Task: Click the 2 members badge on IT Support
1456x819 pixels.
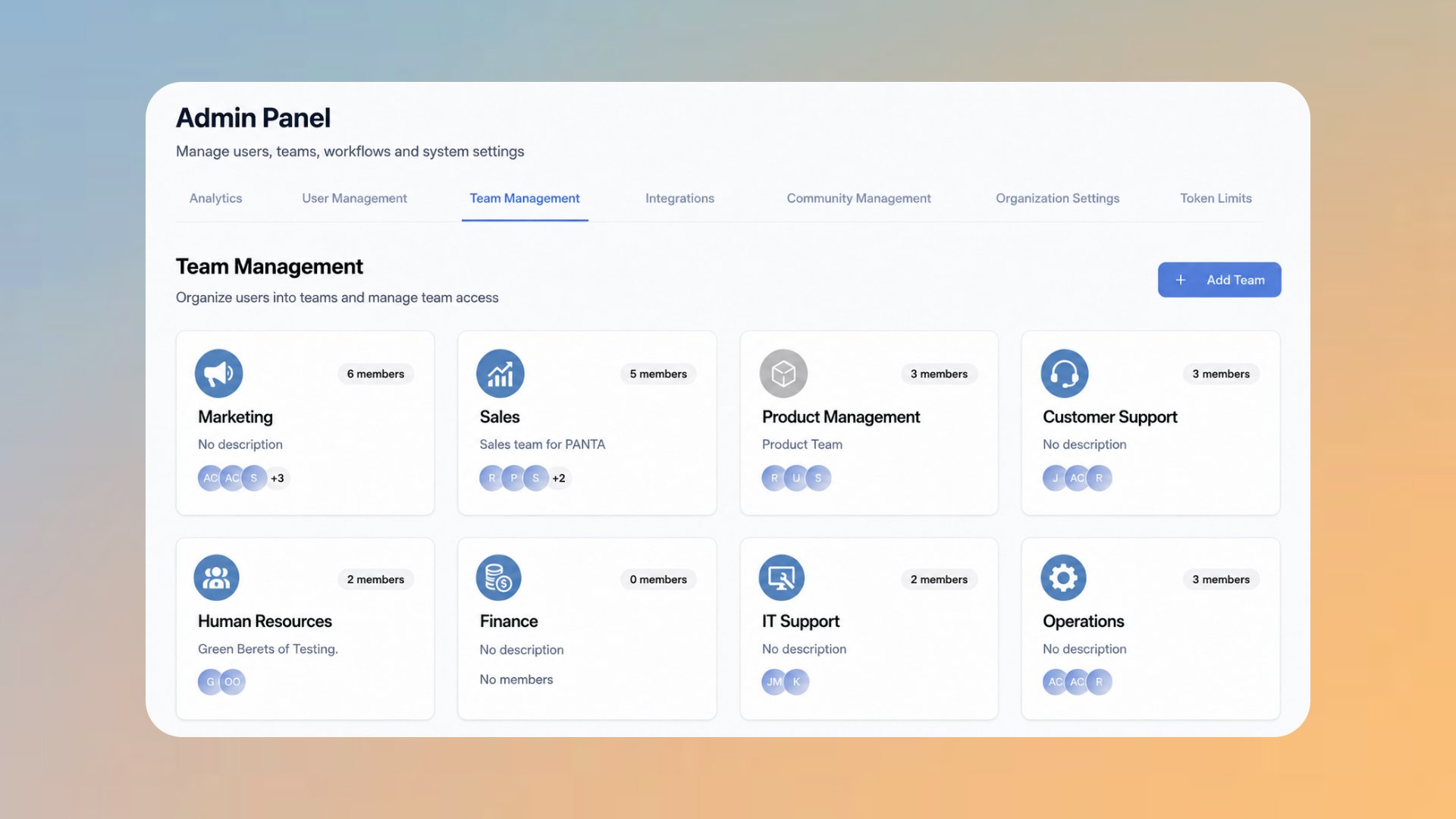Action: (939, 579)
